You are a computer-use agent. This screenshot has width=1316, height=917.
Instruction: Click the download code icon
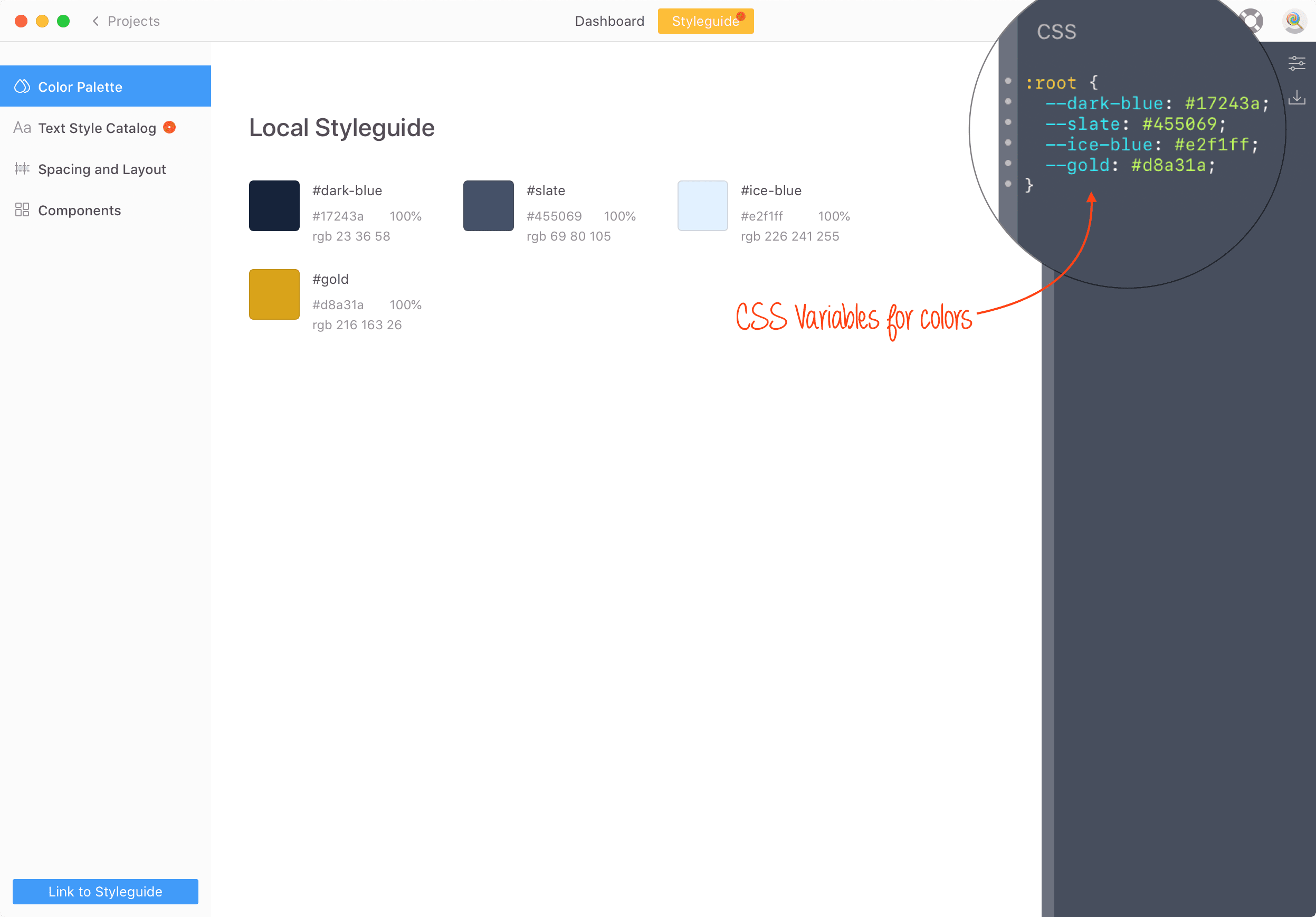tap(1296, 97)
